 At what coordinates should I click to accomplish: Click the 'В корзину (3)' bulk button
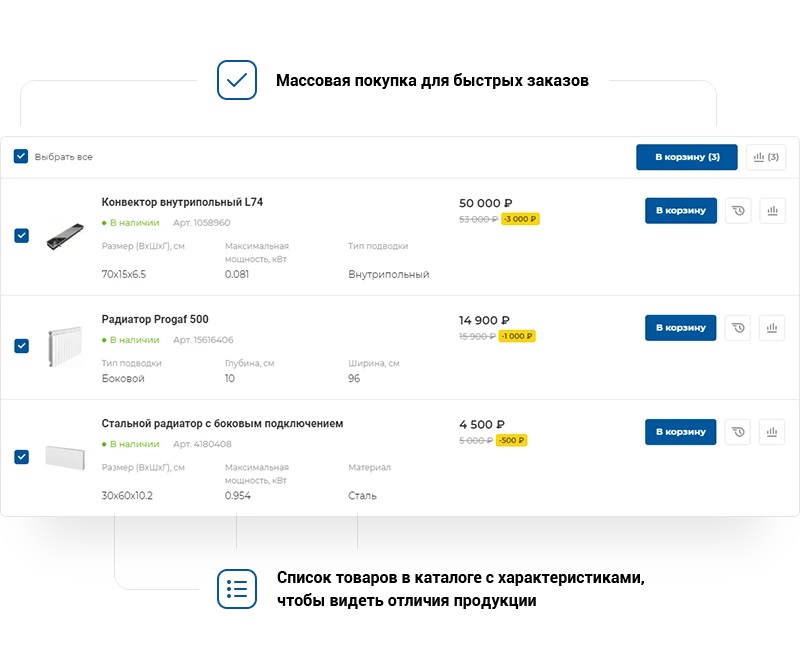click(686, 157)
